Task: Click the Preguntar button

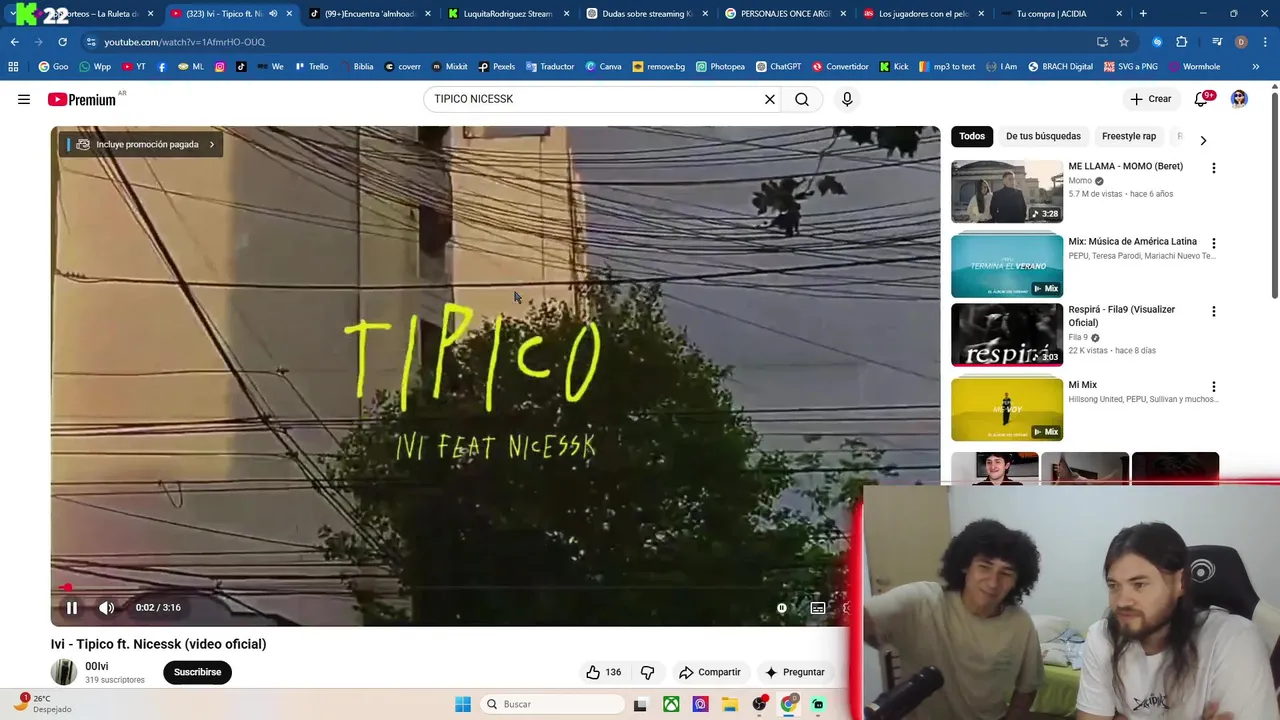Action: pos(795,672)
